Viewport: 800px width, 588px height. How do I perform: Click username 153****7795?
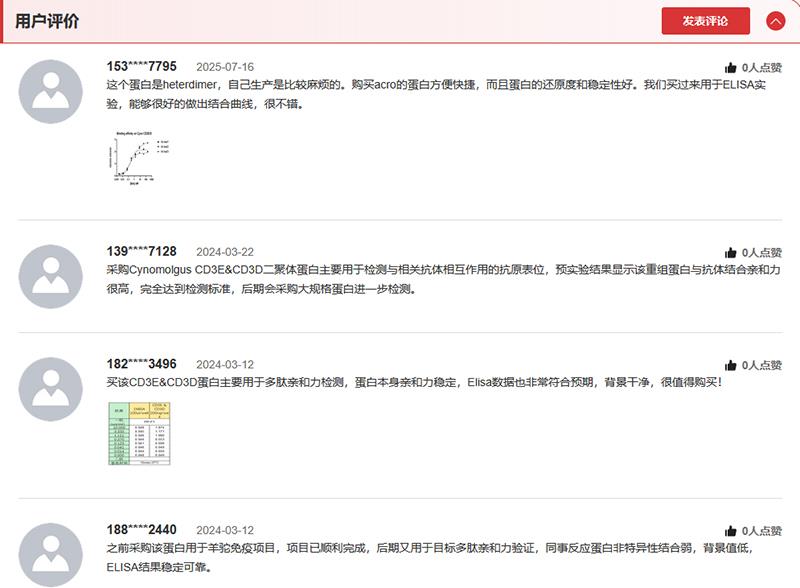click(x=141, y=67)
